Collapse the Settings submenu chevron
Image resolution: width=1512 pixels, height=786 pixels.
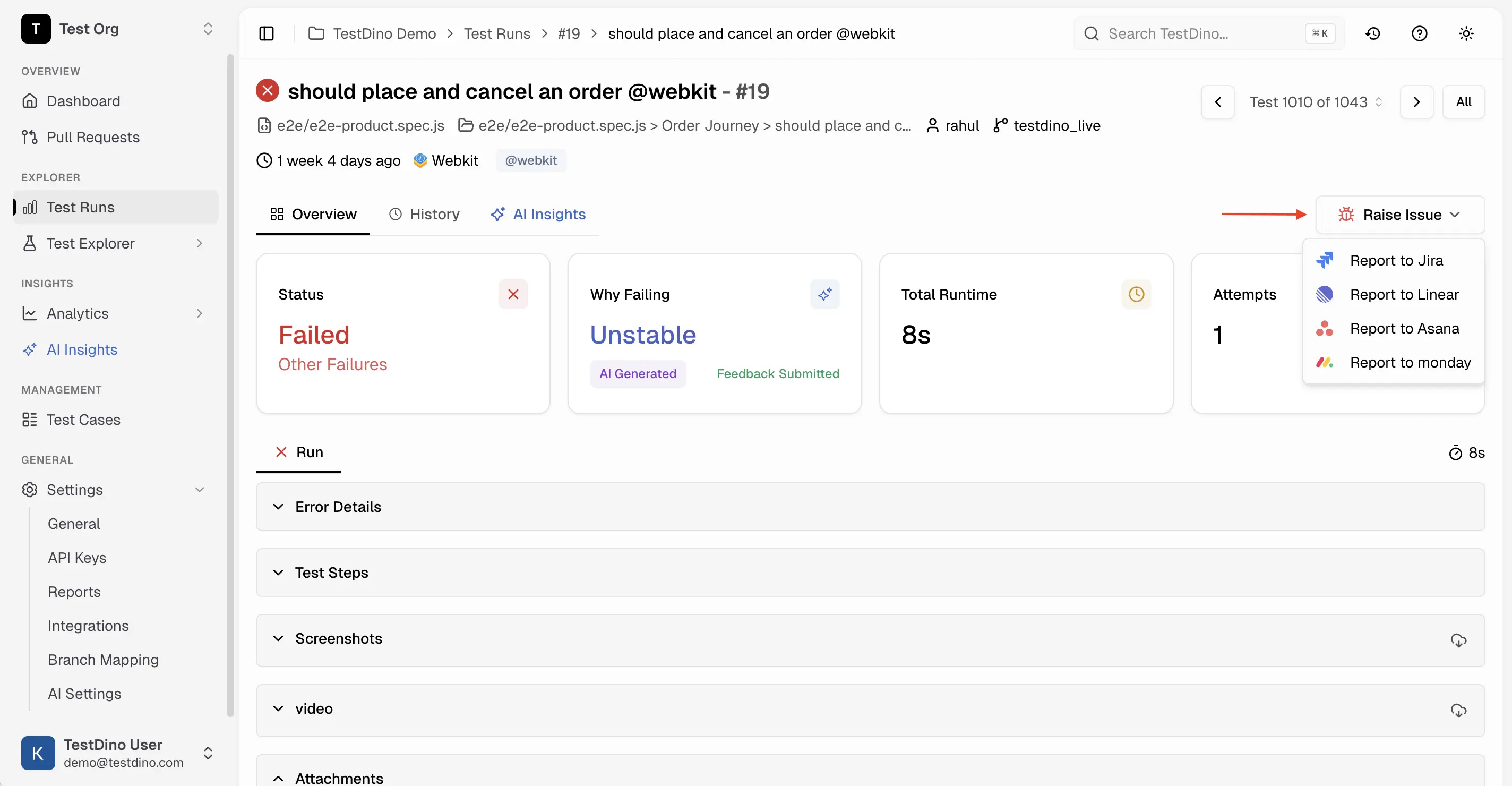coord(200,490)
